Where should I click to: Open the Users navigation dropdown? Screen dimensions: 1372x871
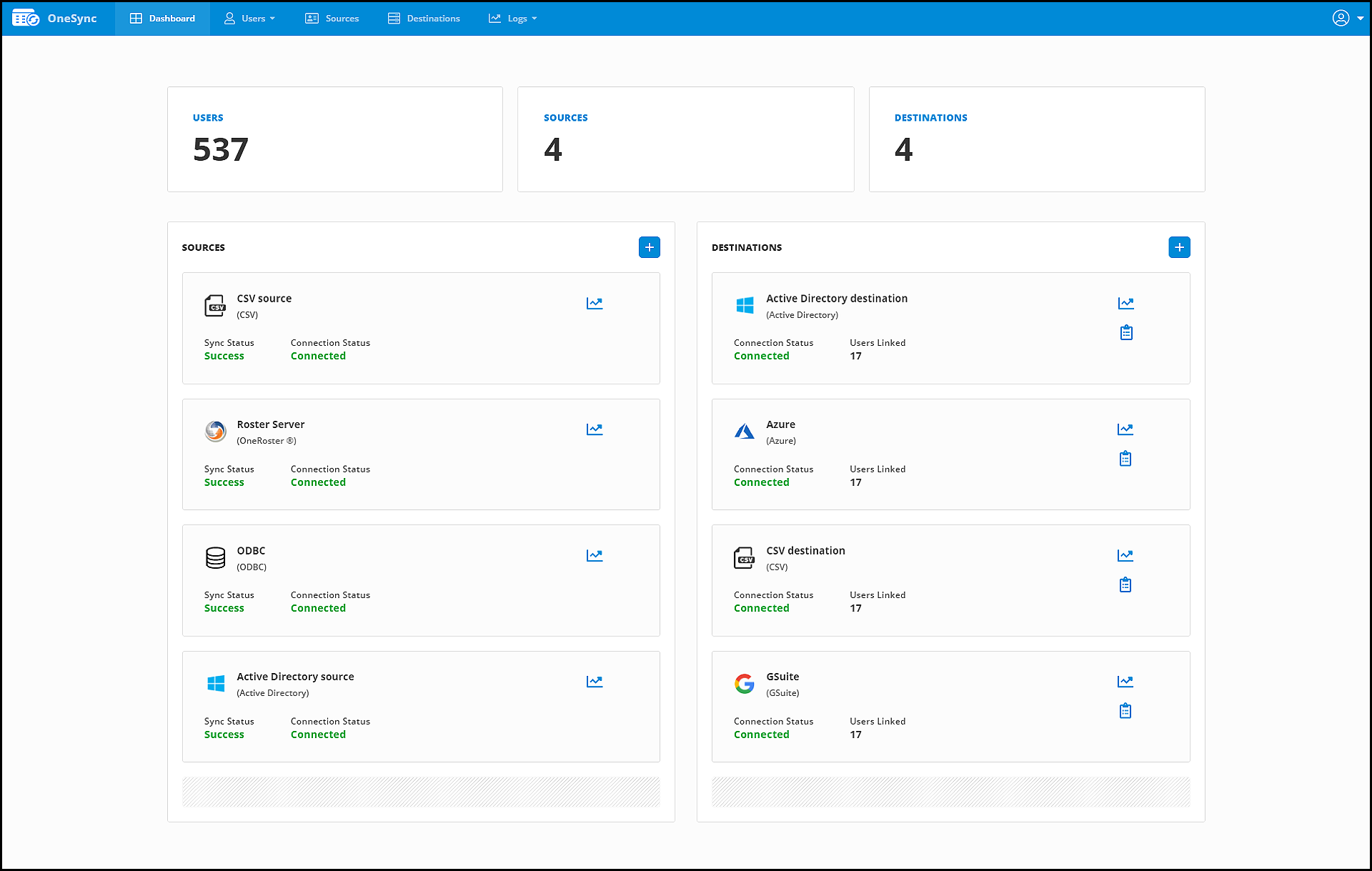(x=249, y=18)
